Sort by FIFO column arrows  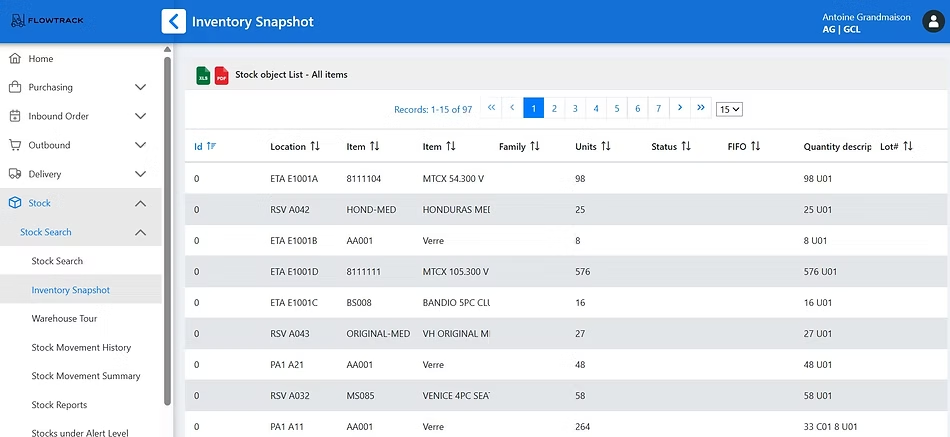click(x=756, y=146)
